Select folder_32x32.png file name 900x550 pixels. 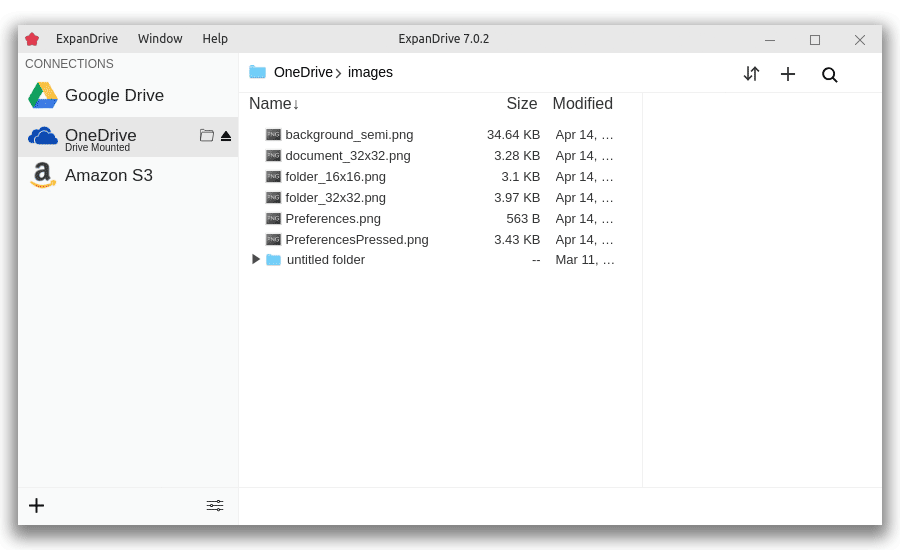point(335,198)
